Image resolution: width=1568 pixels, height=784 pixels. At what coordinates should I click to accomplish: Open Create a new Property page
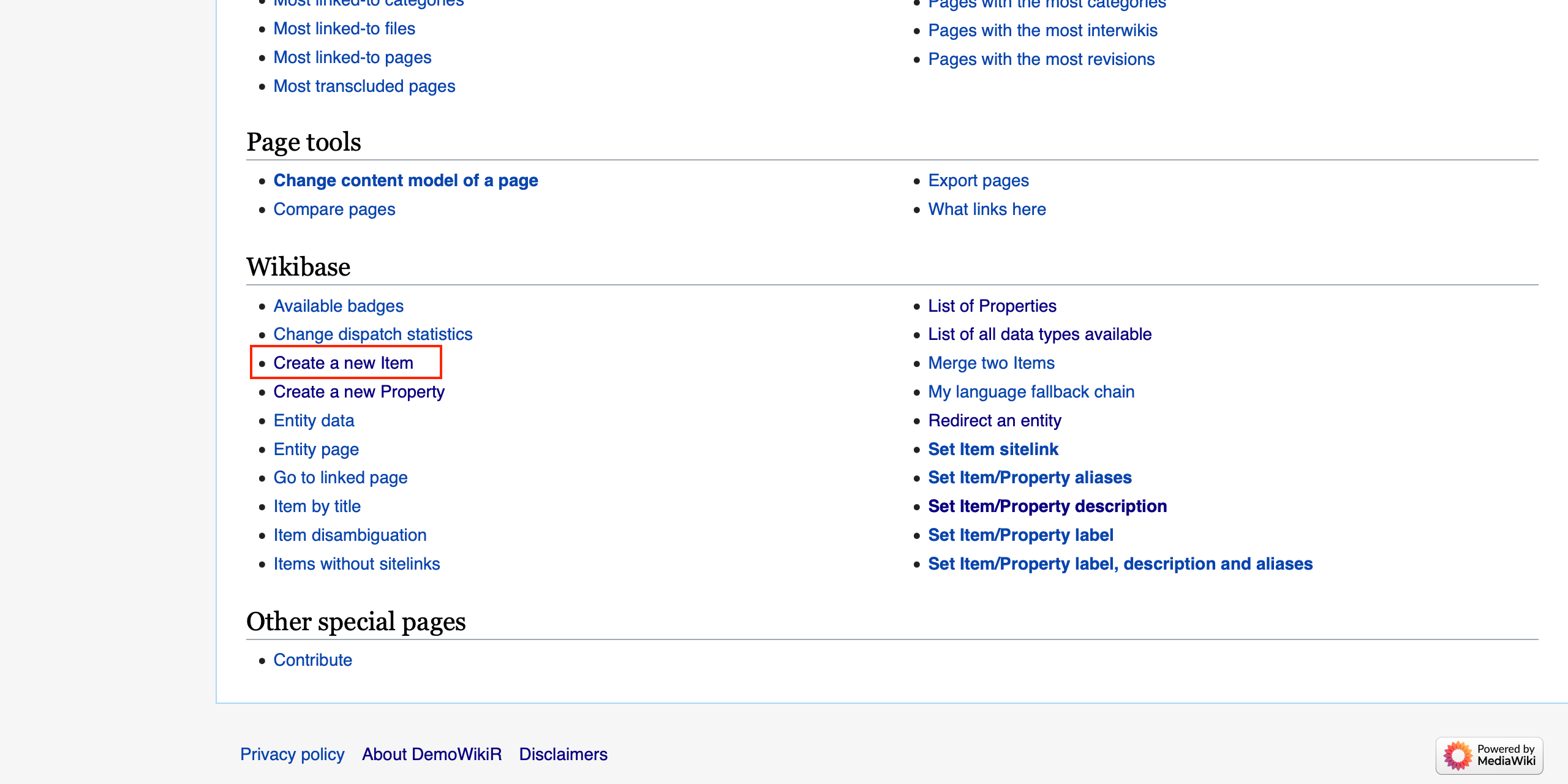(x=359, y=391)
